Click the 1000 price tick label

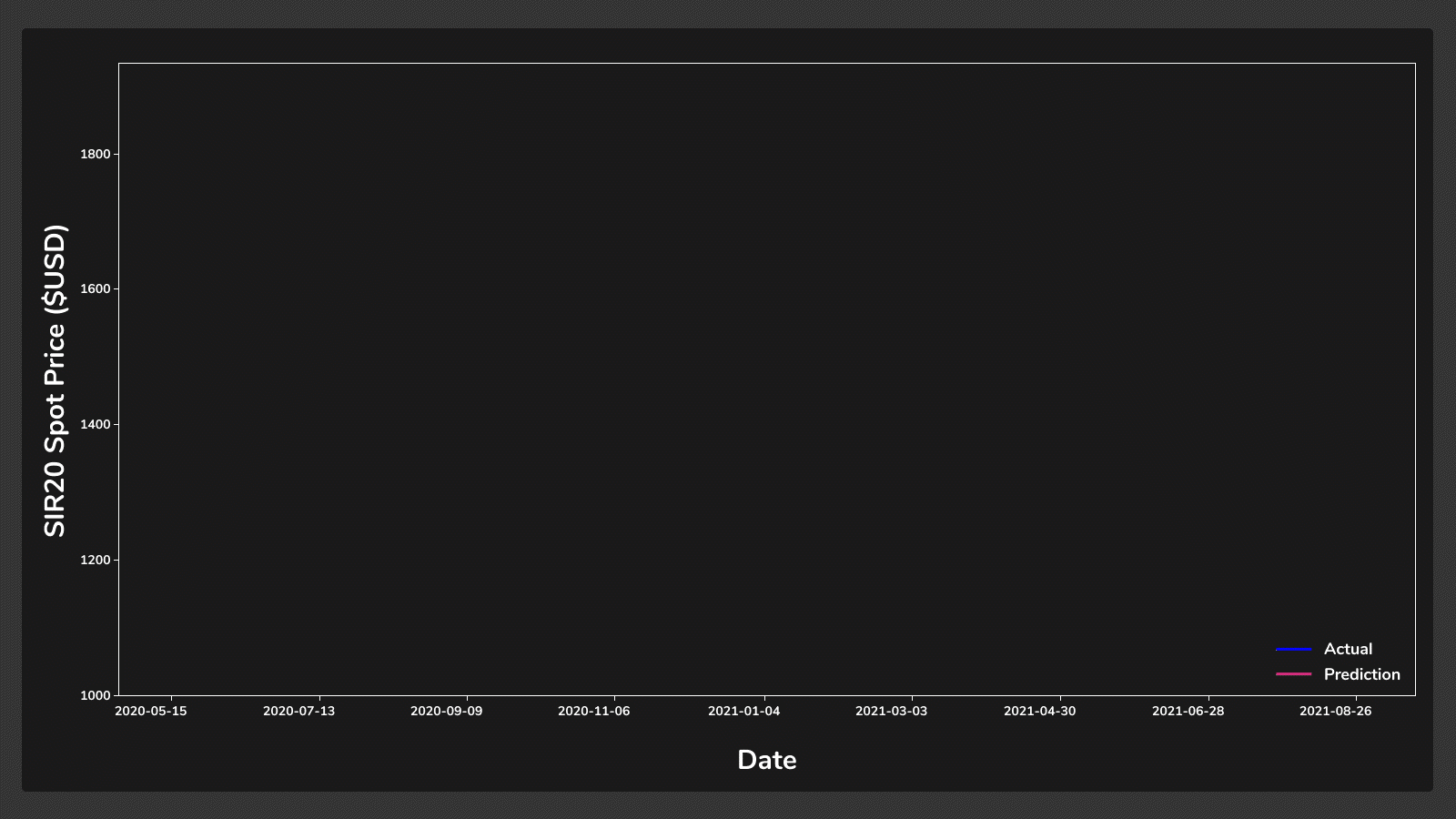[95, 695]
